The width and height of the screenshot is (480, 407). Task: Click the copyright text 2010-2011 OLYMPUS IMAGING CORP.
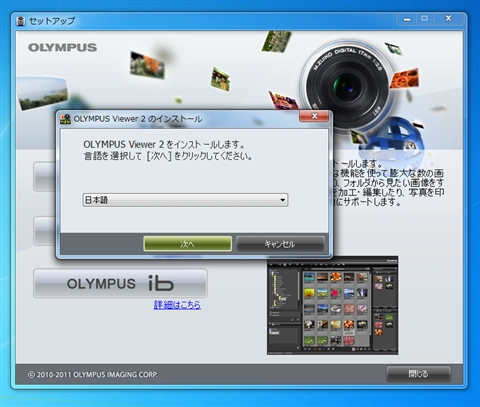coord(93,375)
